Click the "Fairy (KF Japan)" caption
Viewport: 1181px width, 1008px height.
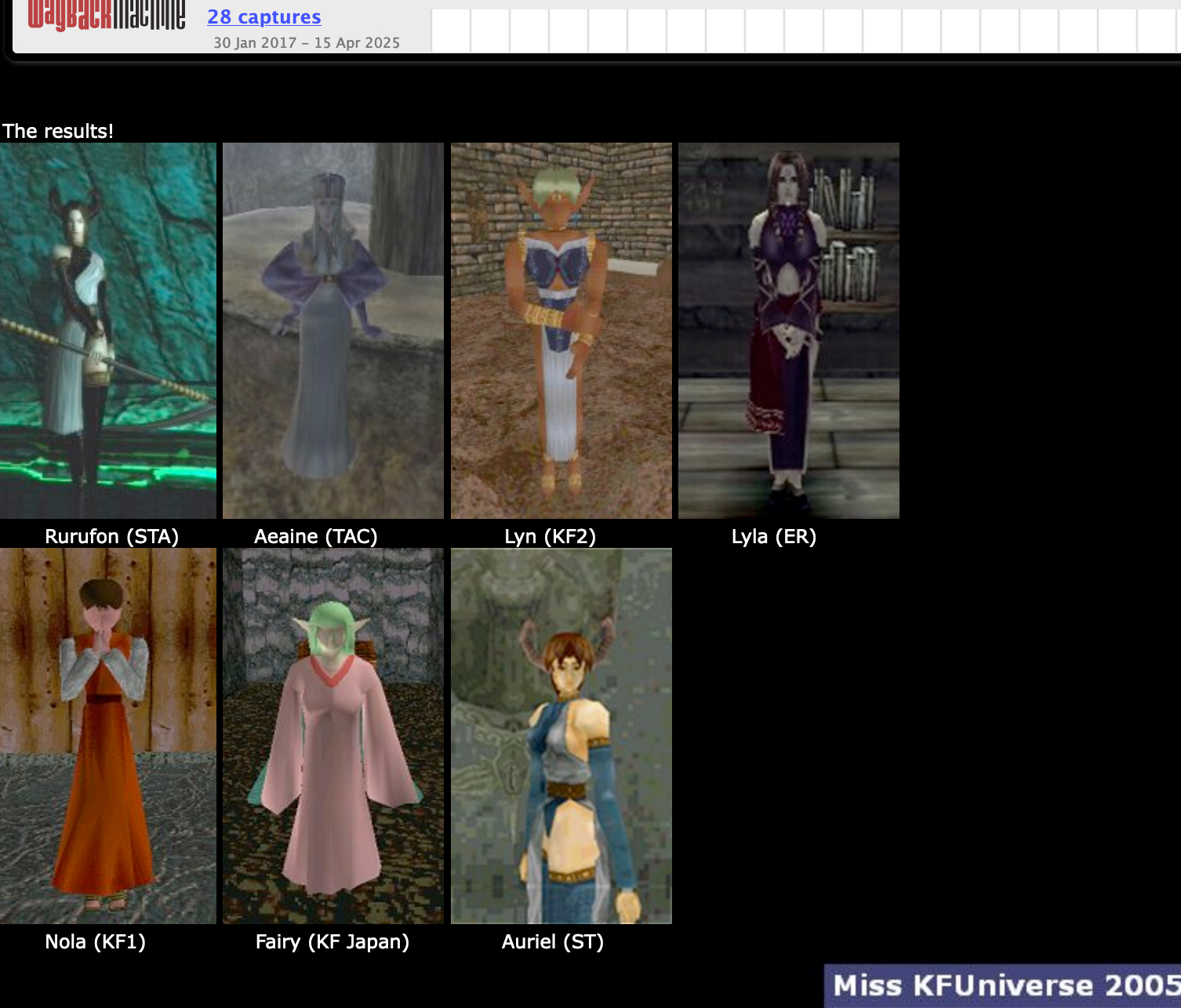(x=332, y=942)
